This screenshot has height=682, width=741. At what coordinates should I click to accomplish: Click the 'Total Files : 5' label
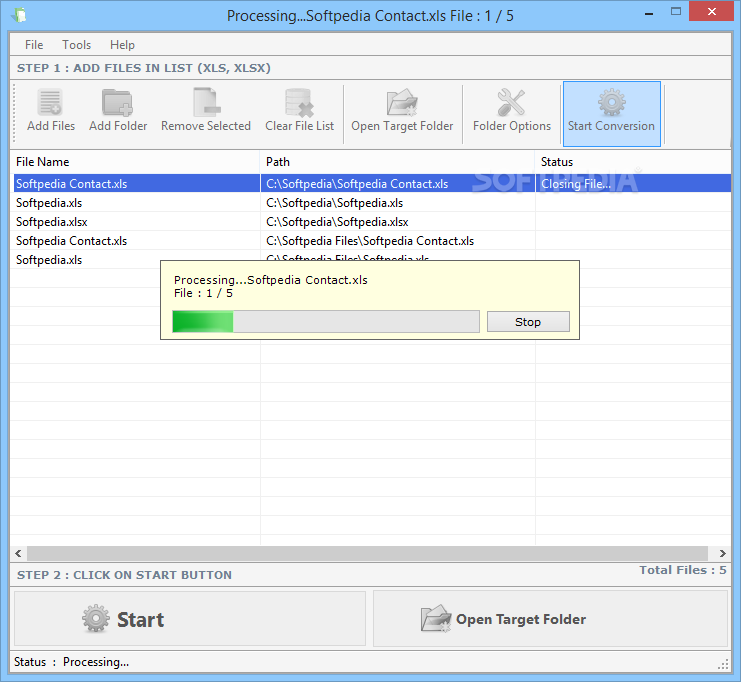pos(683,570)
